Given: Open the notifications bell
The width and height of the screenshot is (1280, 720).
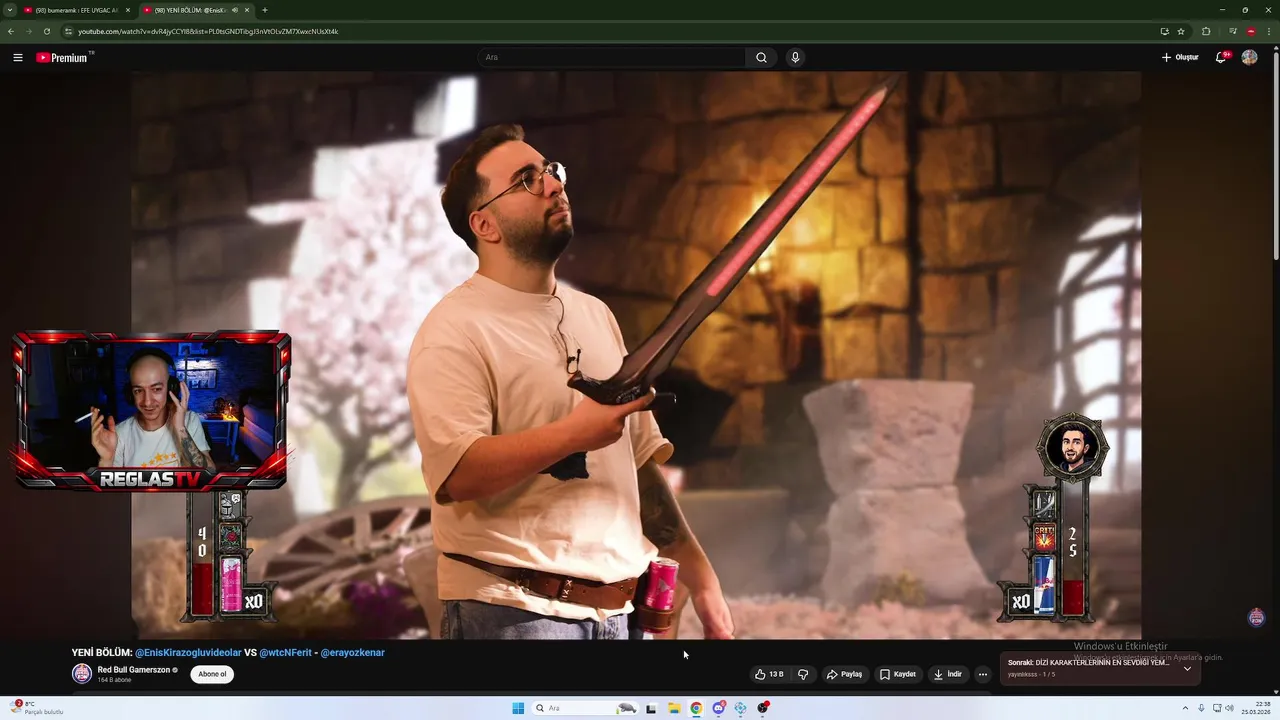Looking at the screenshot, I should [x=1220, y=57].
